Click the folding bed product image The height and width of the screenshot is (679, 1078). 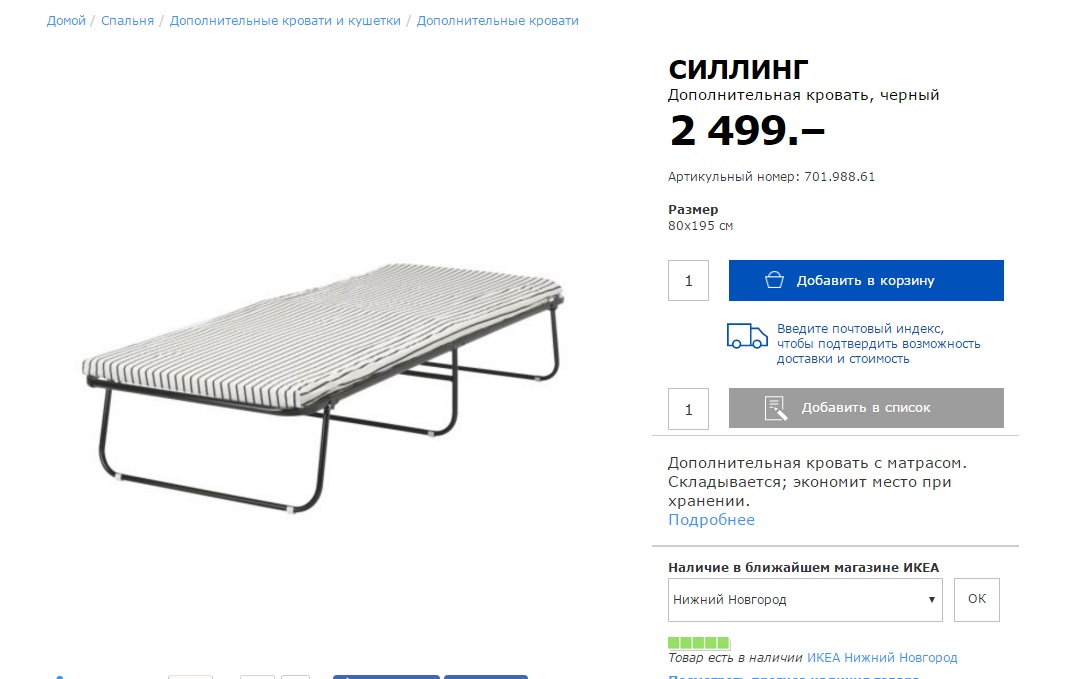tap(323, 387)
